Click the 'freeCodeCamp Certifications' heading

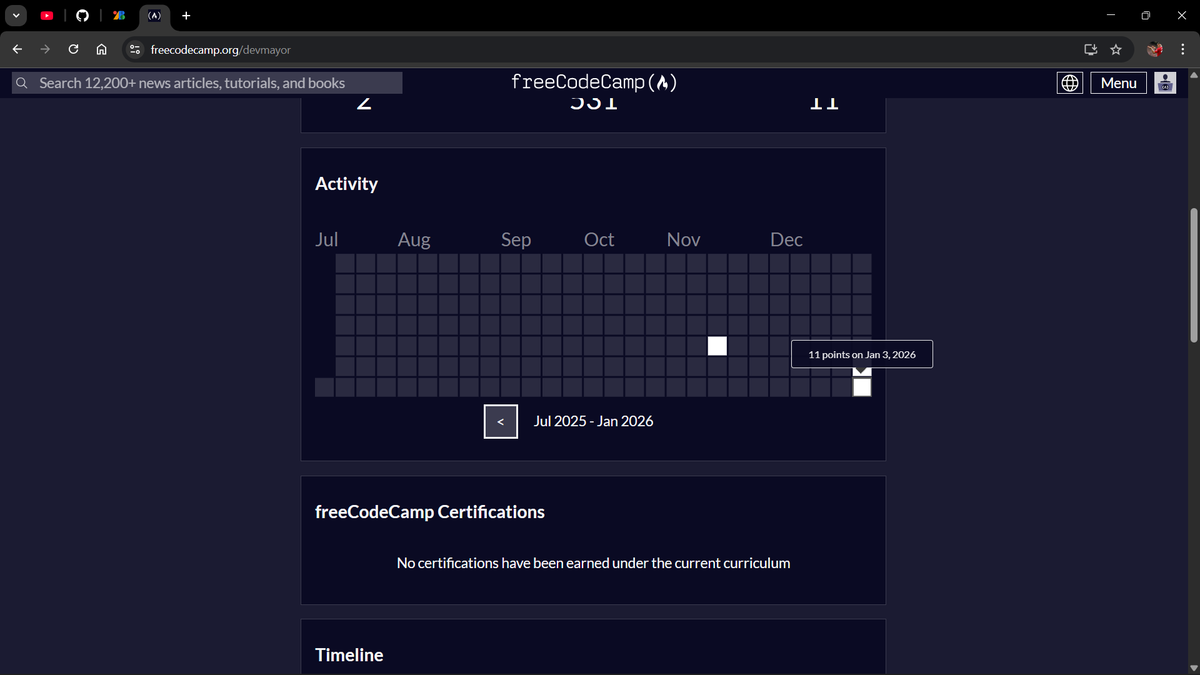(x=430, y=512)
